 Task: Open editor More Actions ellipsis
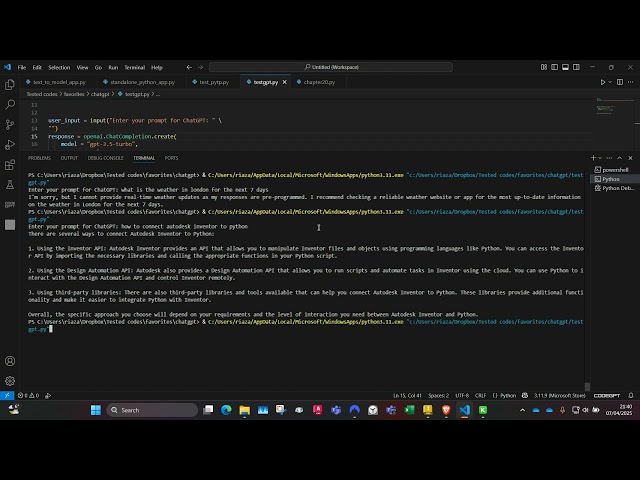(631, 82)
